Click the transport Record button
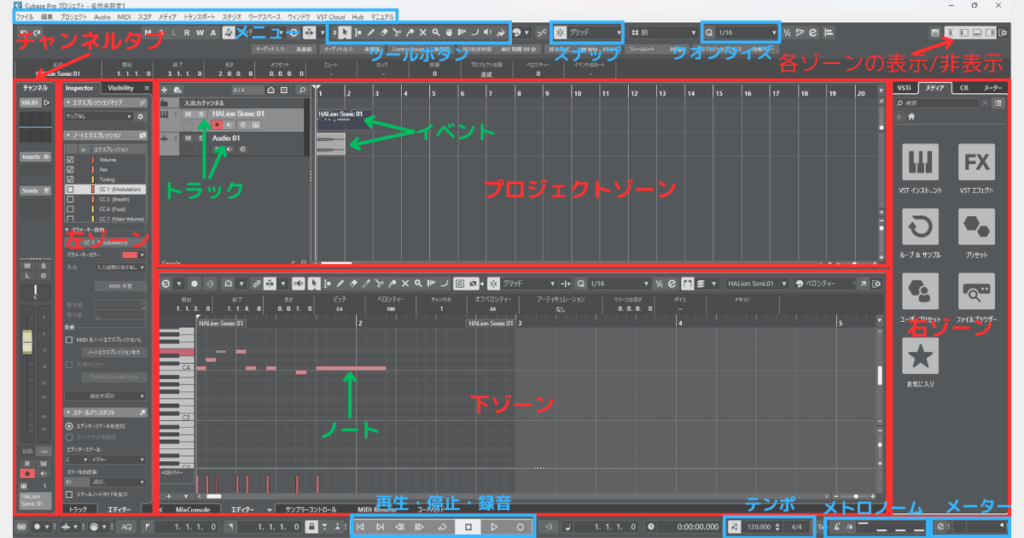This screenshot has height=538, width=1024. (x=520, y=526)
